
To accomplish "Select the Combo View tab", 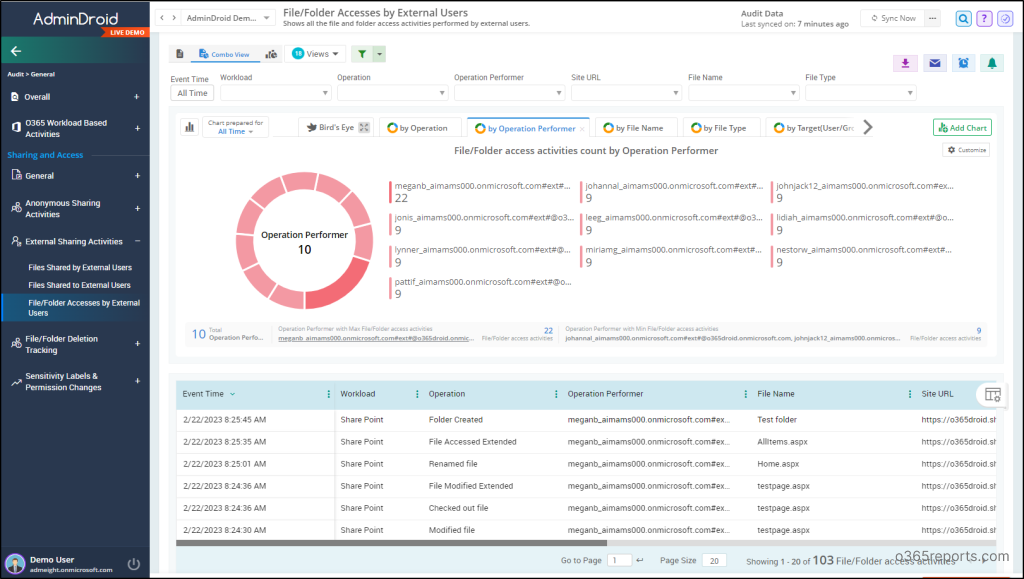I will 224,54.
